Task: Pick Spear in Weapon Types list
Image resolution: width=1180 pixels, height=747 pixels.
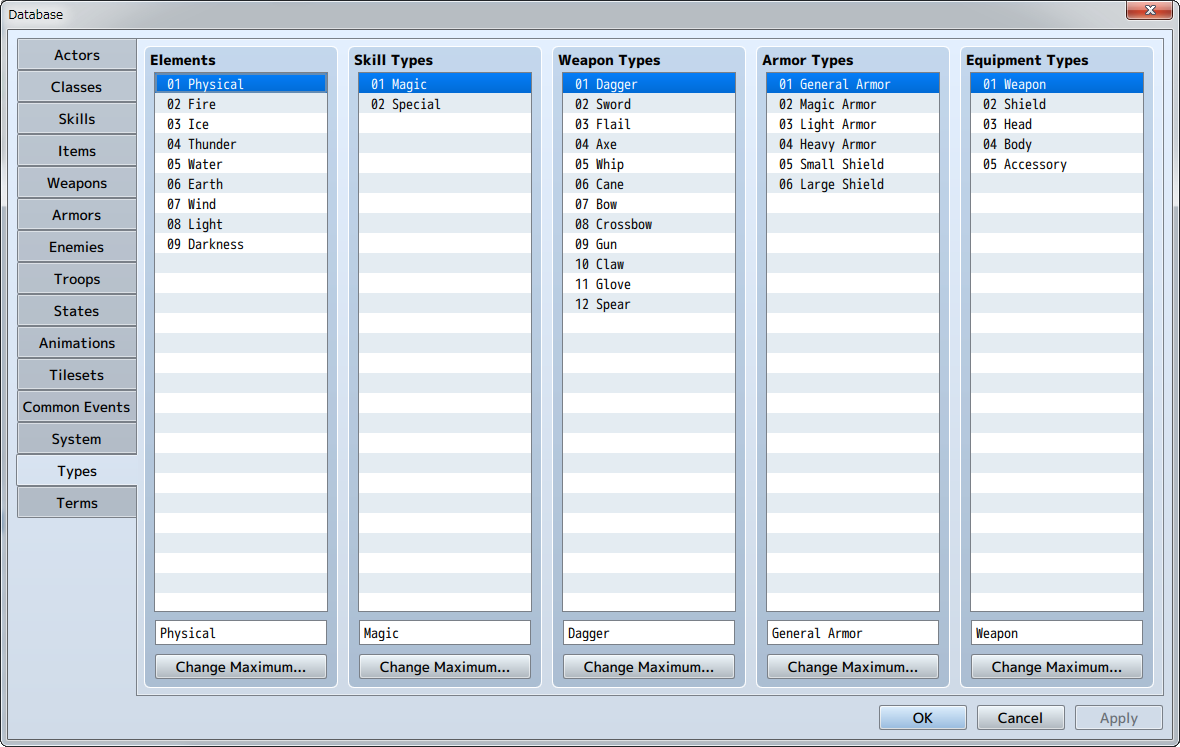Action: (612, 304)
